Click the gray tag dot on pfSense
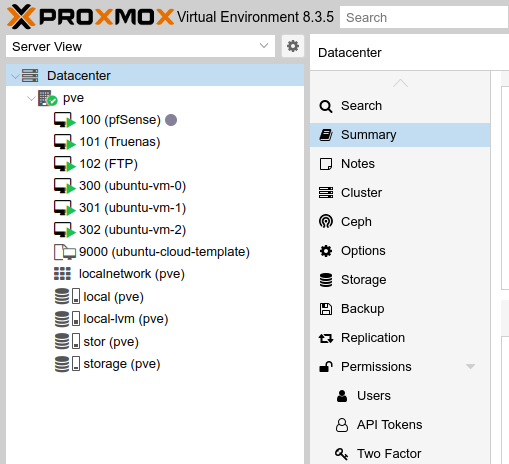This screenshot has height=464, width=509. tap(171, 120)
